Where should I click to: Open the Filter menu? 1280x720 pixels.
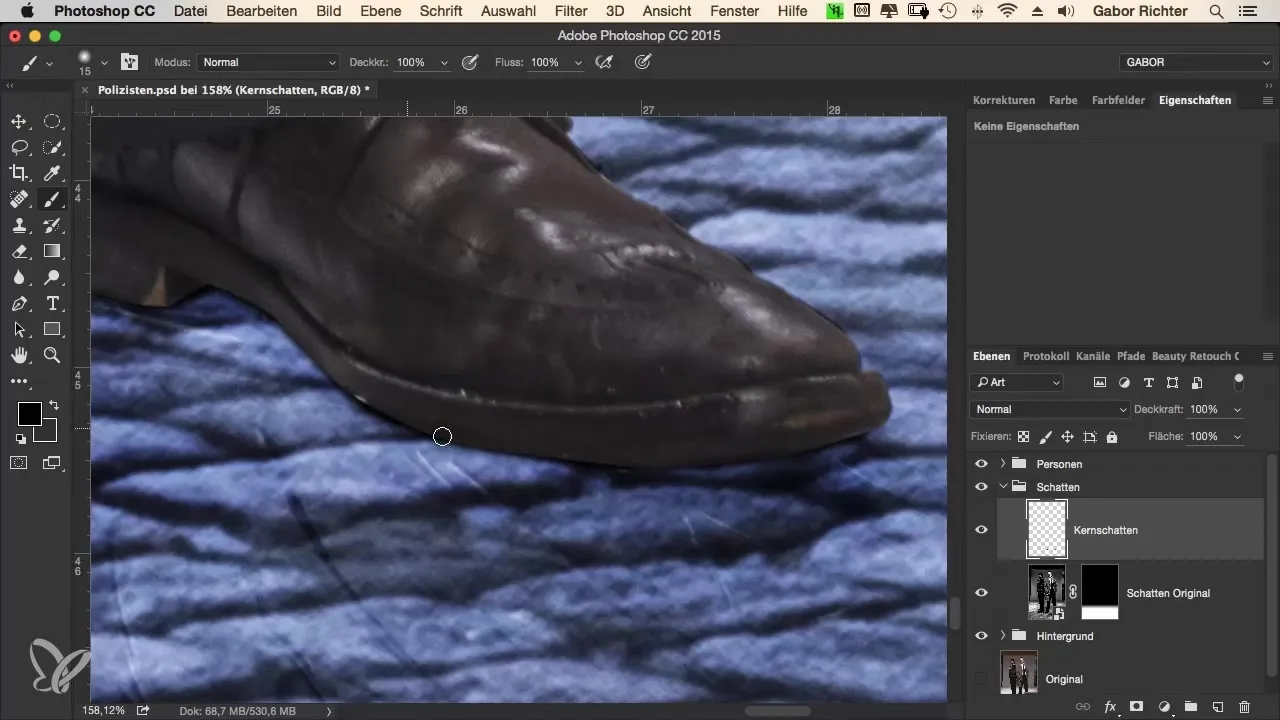[570, 11]
